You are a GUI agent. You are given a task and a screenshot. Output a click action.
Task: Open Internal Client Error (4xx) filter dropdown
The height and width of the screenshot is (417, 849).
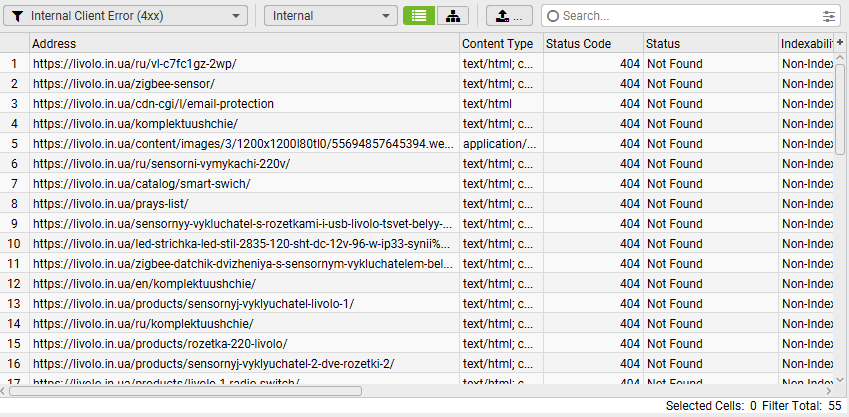[126, 16]
